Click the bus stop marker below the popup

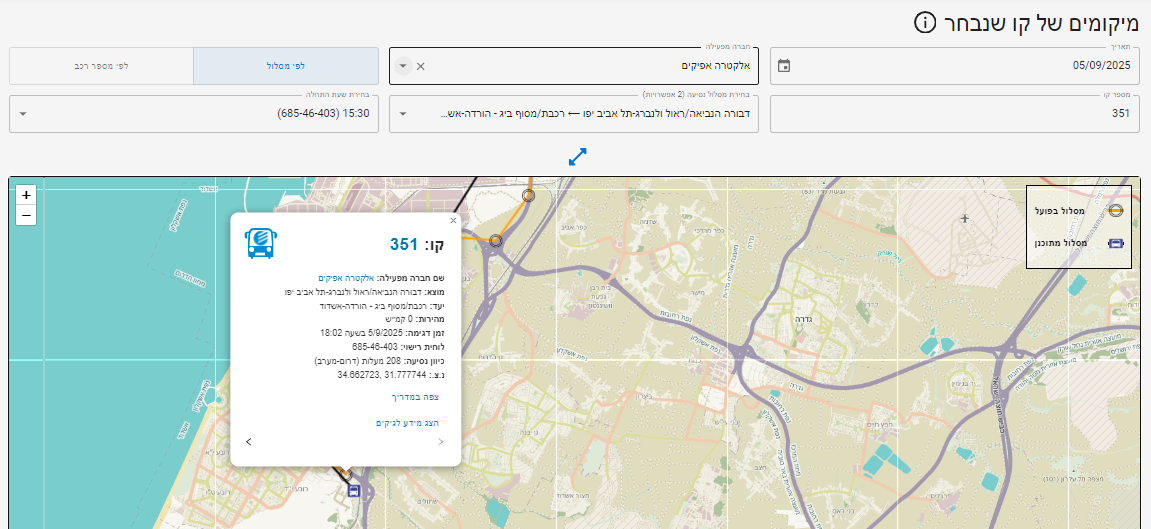click(353, 489)
